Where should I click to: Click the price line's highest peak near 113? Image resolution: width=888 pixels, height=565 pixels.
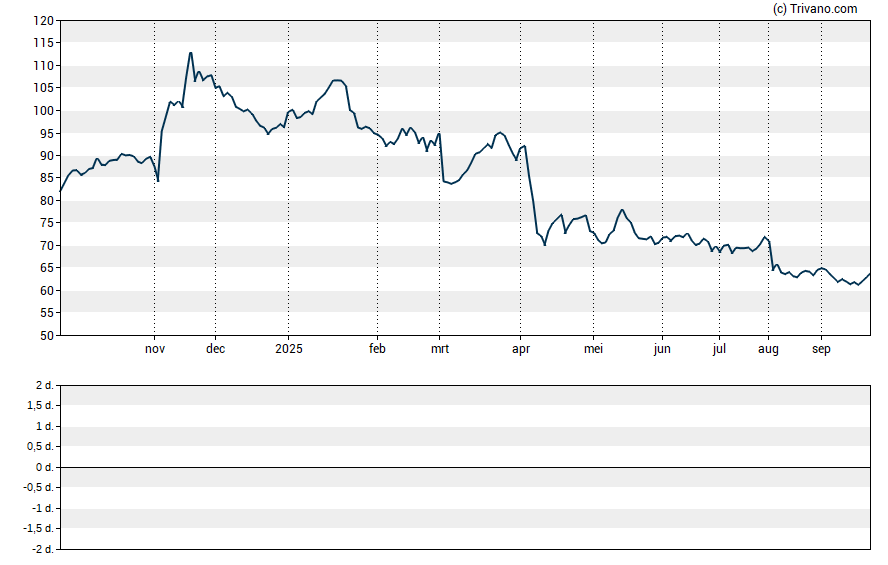pos(190,53)
